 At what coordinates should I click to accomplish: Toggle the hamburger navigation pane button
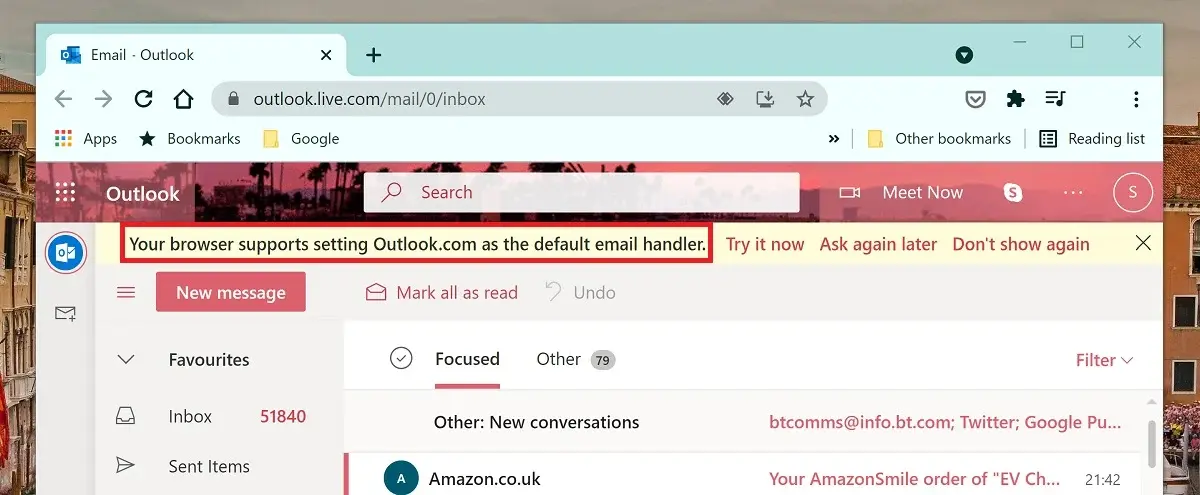pyautogui.click(x=126, y=293)
